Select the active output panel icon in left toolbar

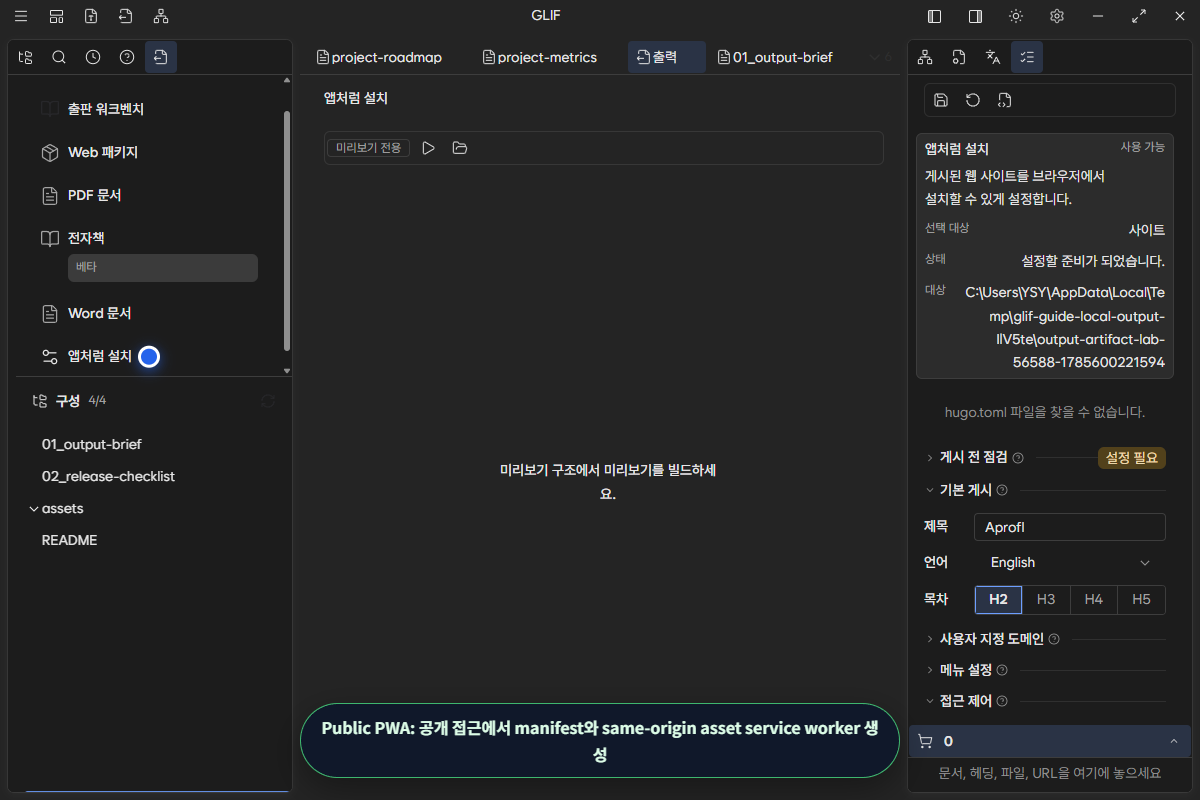tap(161, 57)
